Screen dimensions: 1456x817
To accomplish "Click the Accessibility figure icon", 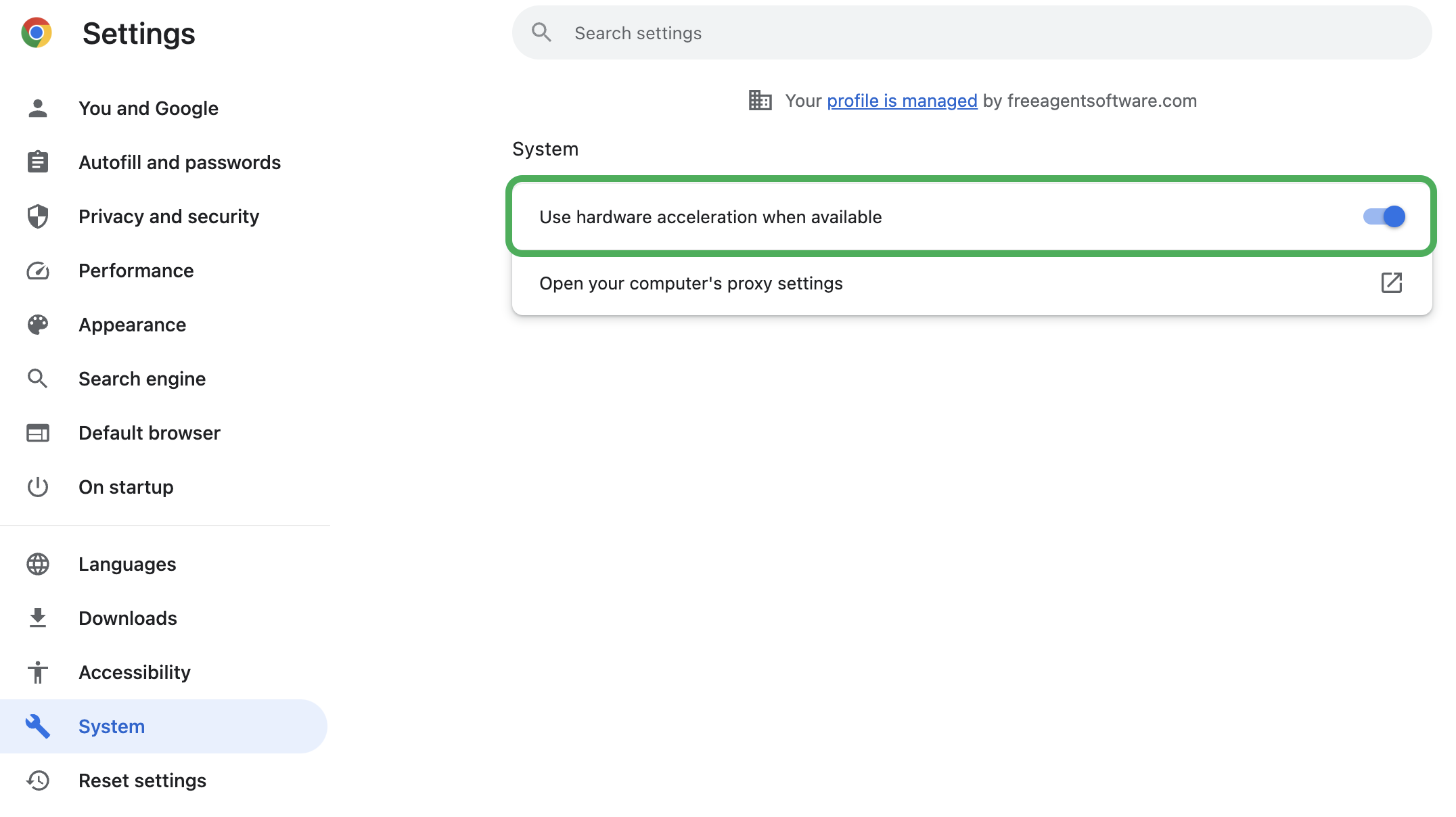I will click(38, 672).
